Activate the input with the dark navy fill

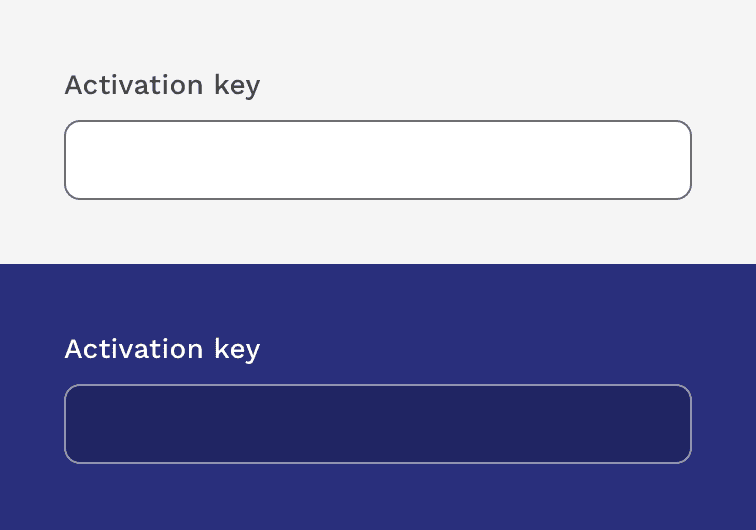coord(378,424)
